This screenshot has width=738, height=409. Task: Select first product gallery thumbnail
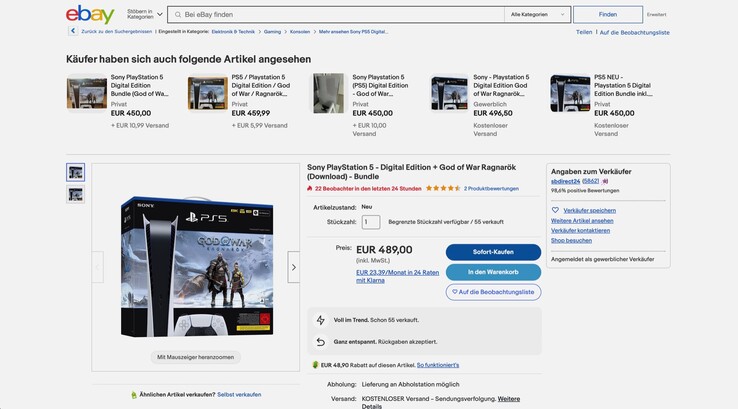coord(75,172)
